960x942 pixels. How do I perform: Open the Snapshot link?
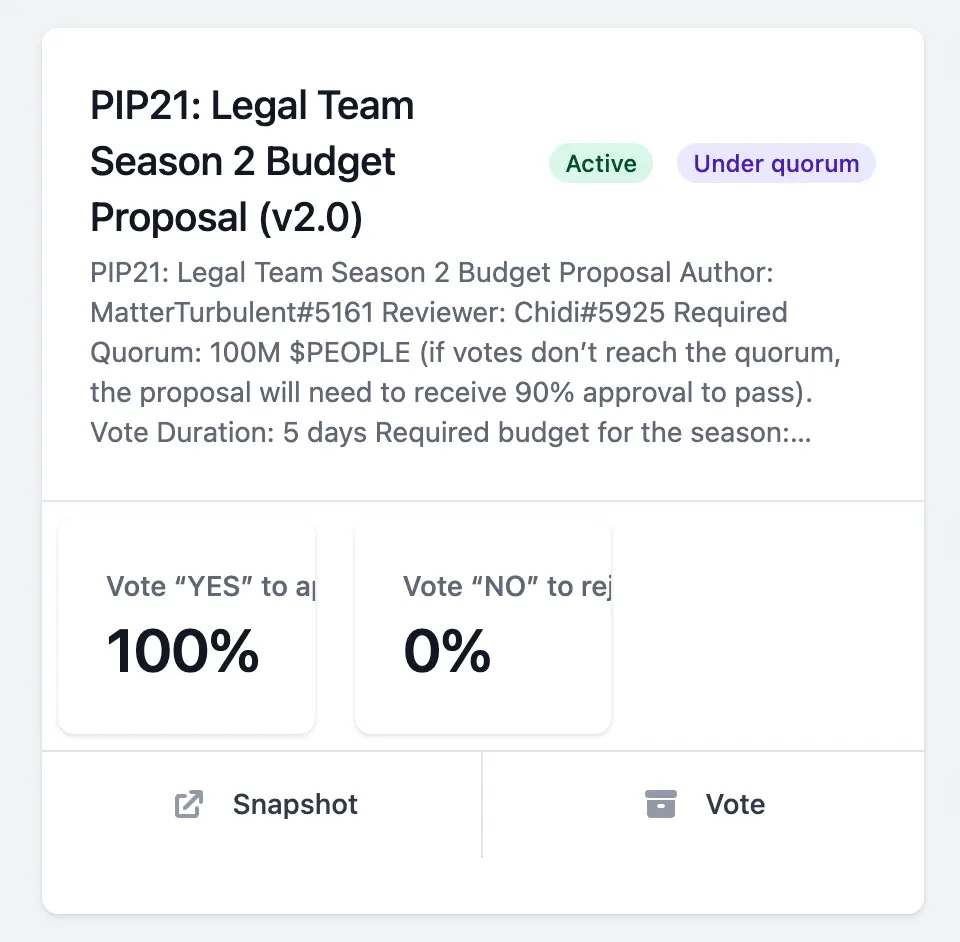click(x=295, y=805)
